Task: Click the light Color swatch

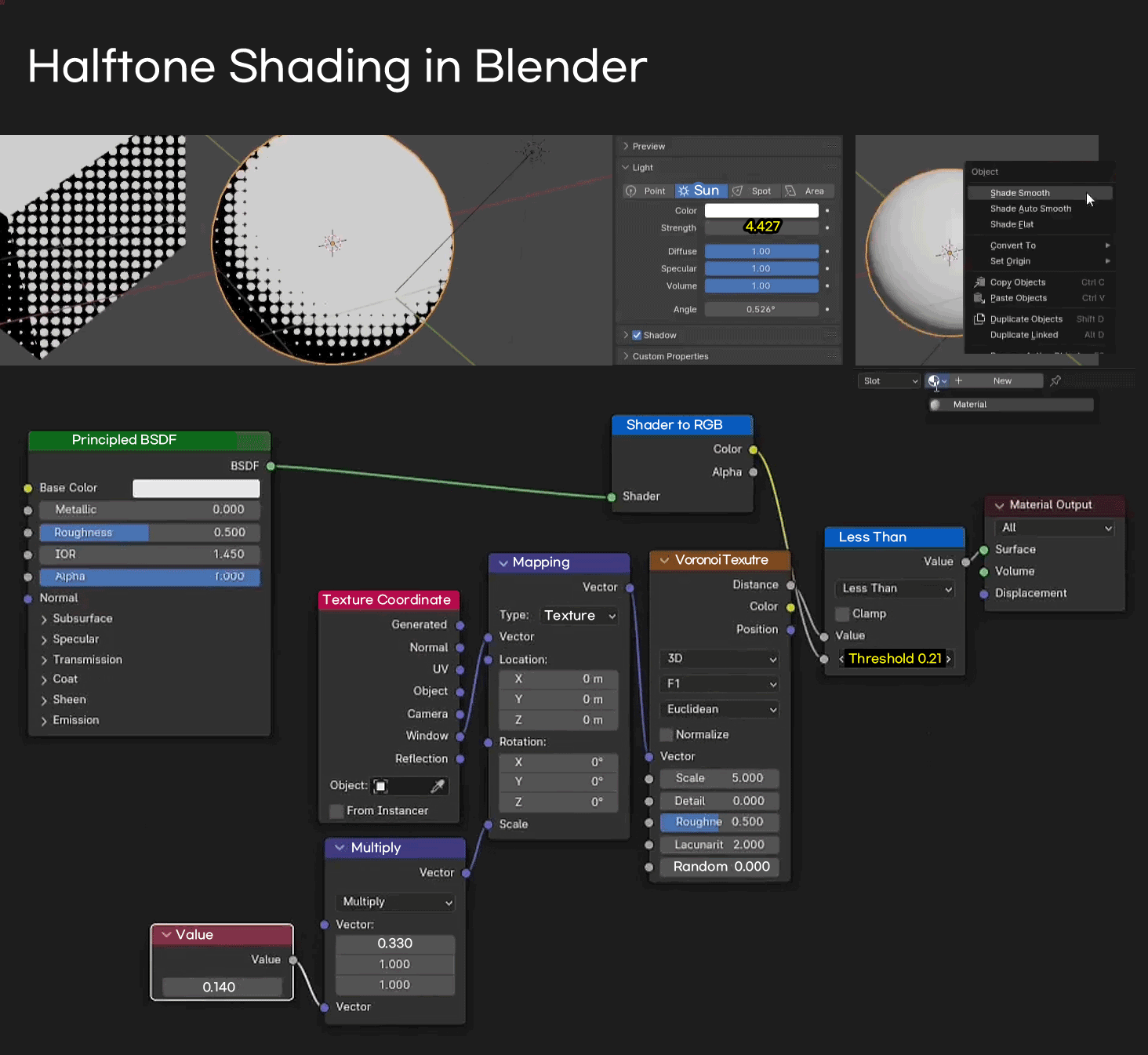Action: [x=761, y=210]
